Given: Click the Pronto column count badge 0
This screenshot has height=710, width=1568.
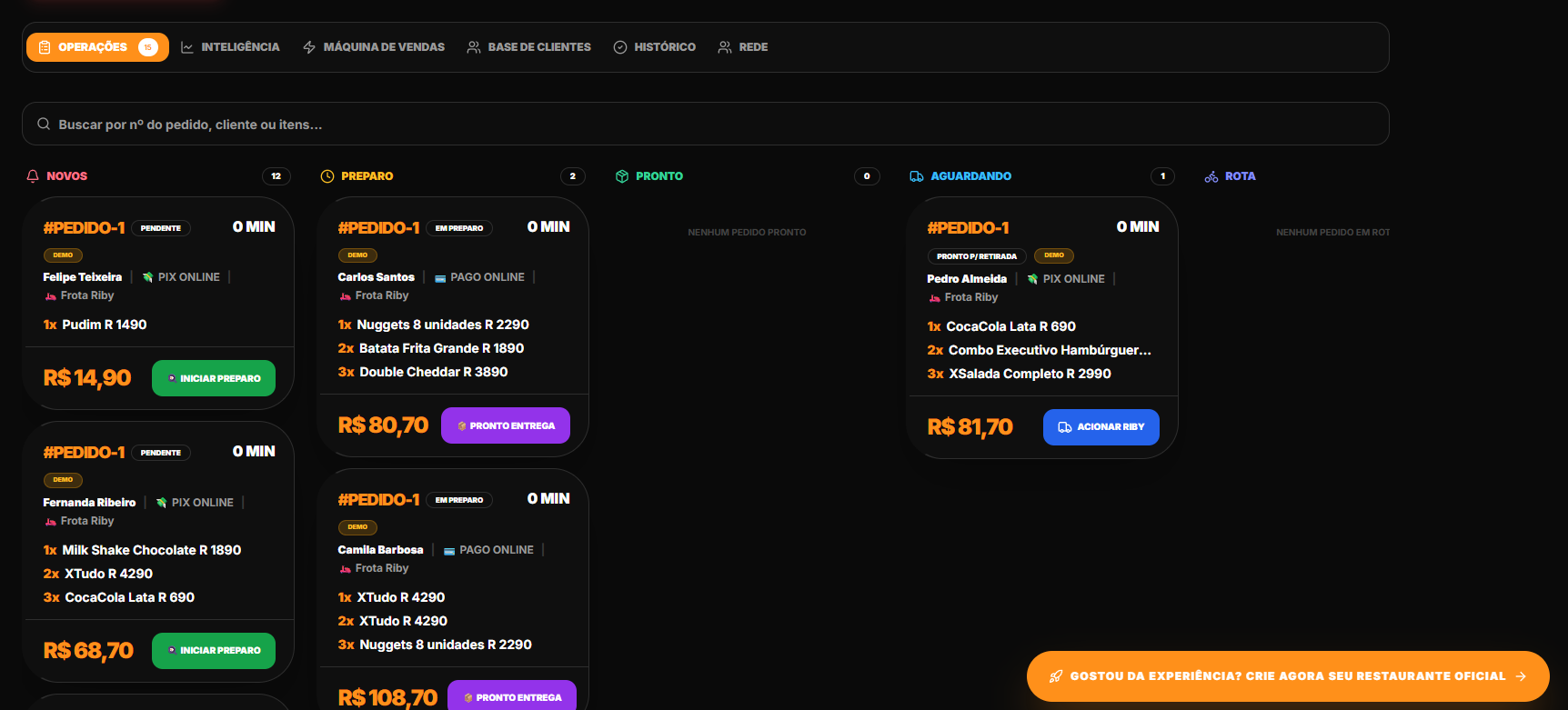Looking at the screenshot, I should tap(867, 176).
